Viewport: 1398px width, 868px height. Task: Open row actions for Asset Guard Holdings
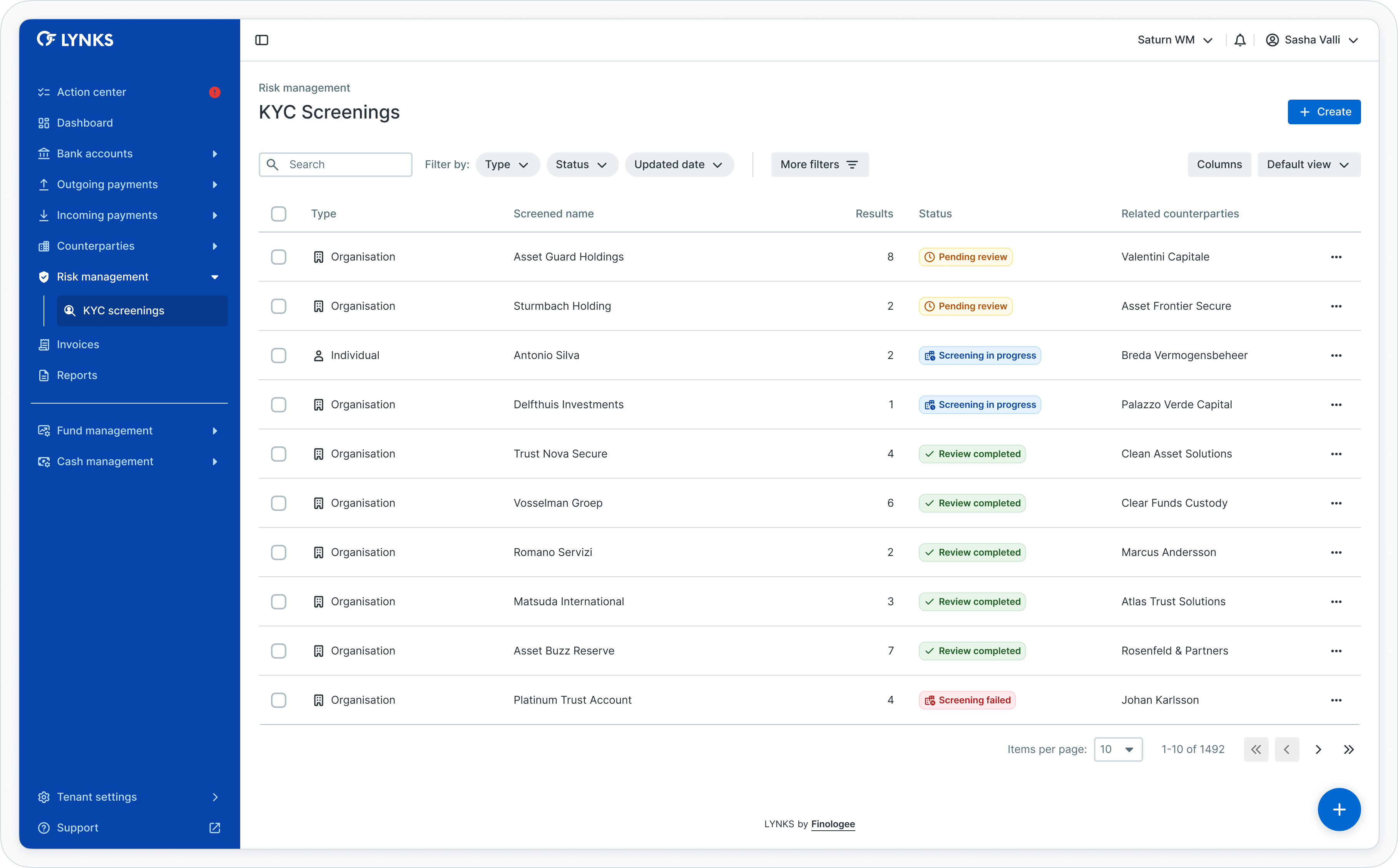[x=1336, y=257]
